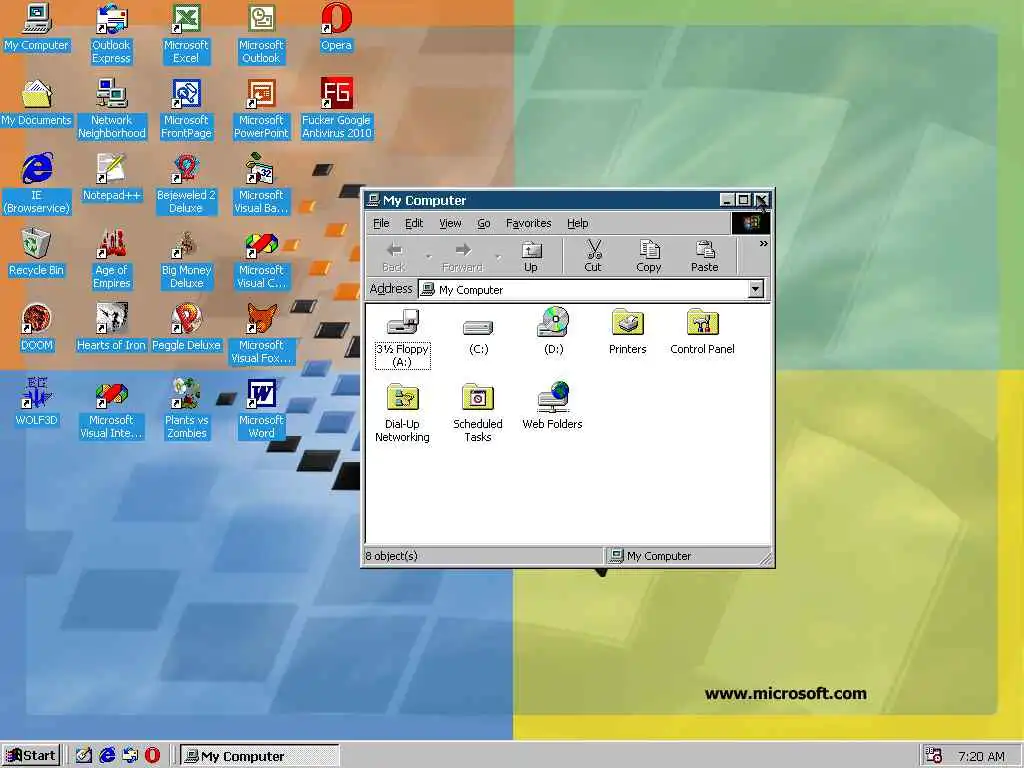Select the DOOM desktop shortcut

coord(37,328)
